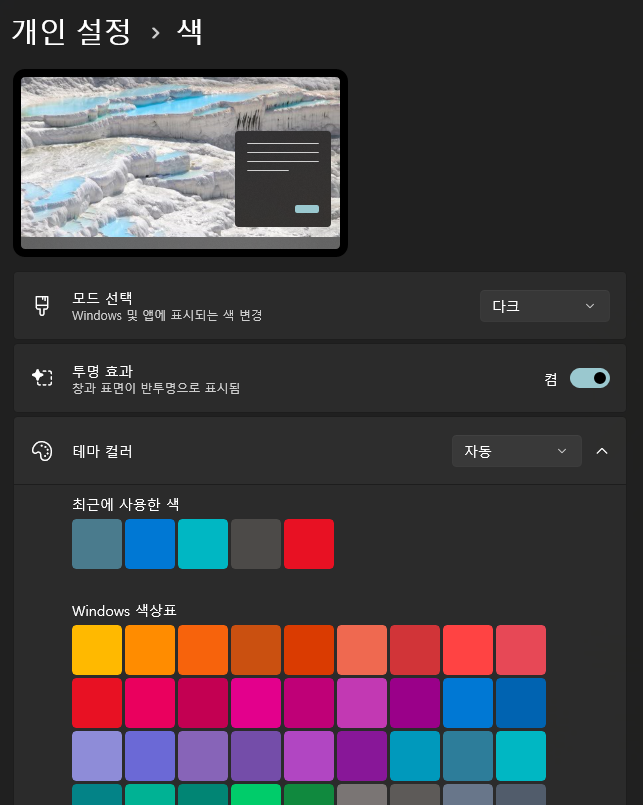The width and height of the screenshot is (643, 805).
Task: Click the accent button in the preview window
Action: 307,209
